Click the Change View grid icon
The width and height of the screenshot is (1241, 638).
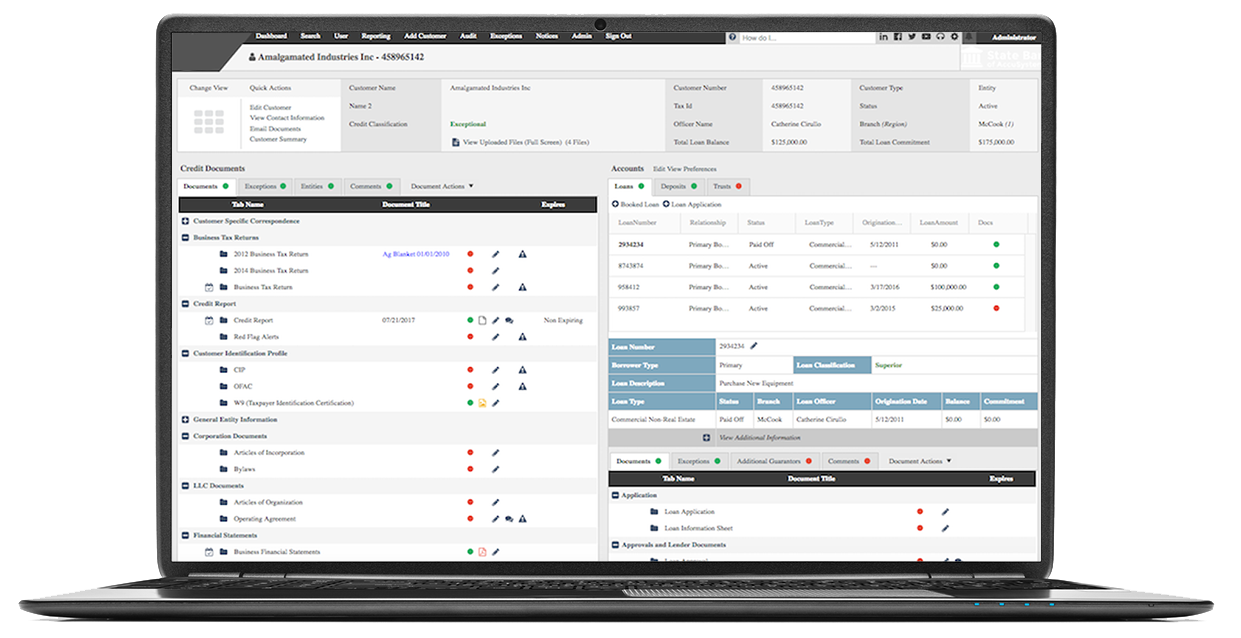[209, 122]
